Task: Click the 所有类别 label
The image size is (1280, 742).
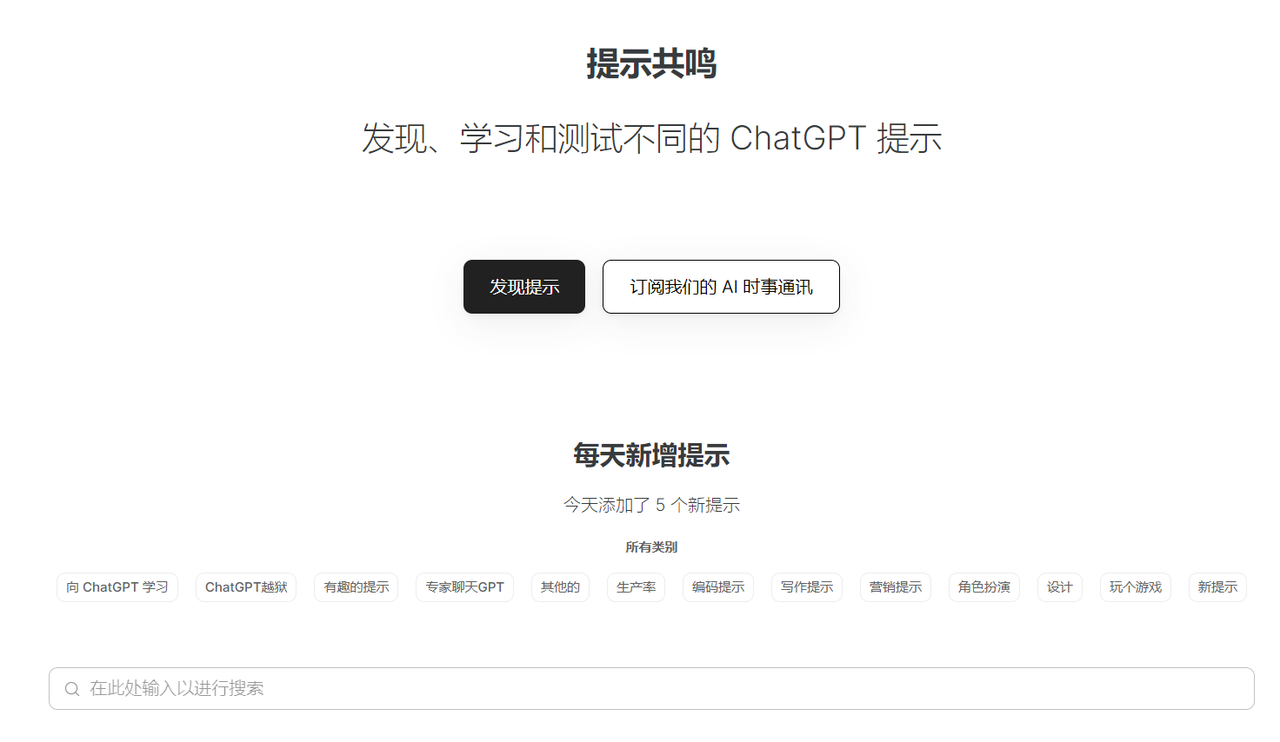Action: pyautogui.click(x=651, y=547)
